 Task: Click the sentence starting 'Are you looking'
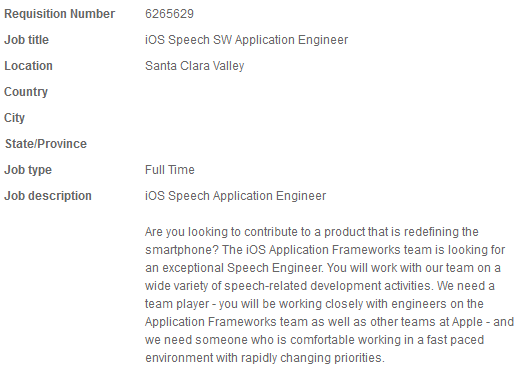tap(312, 241)
